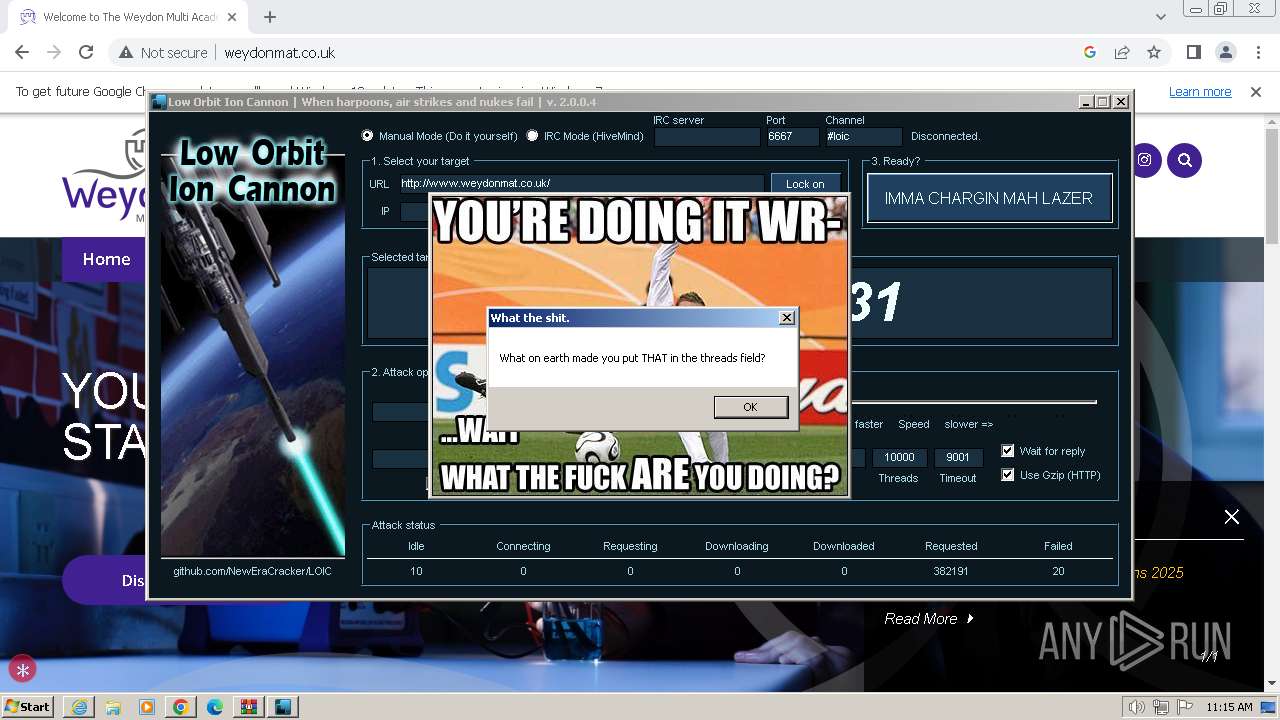Switch to Chrome in taskbar

pyautogui.click(x=181, y=707)
